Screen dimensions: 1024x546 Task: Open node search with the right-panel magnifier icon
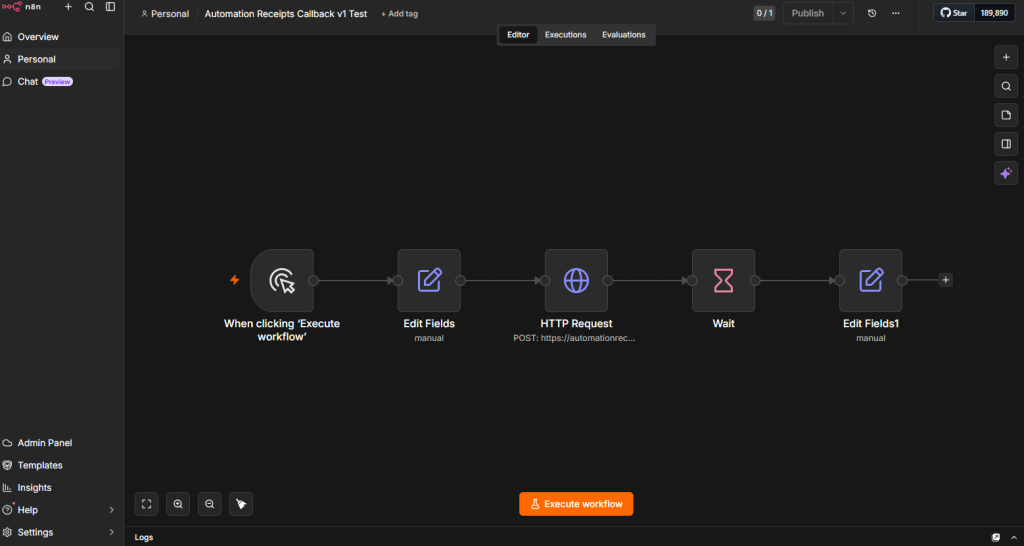[1006, 86]
